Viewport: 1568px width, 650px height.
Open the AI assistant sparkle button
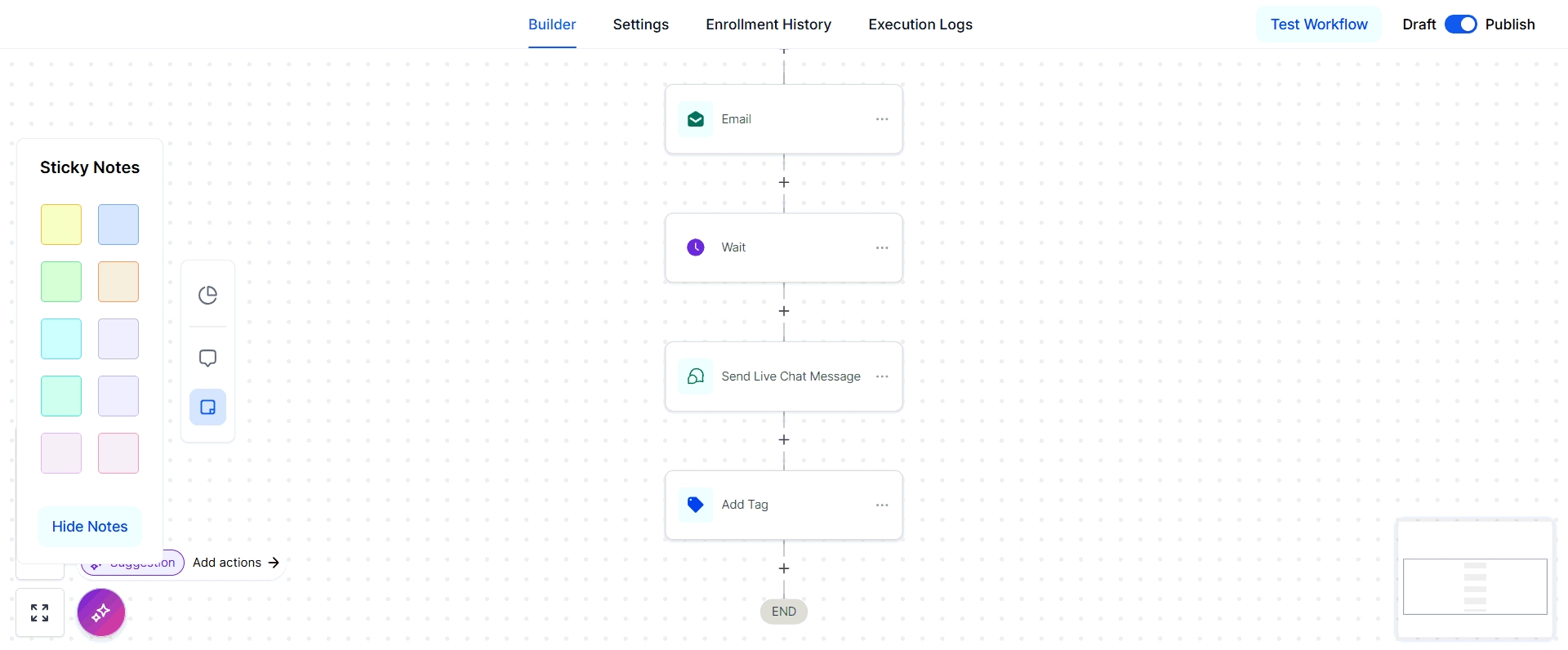pyautogui.click(x=101, y=612)
